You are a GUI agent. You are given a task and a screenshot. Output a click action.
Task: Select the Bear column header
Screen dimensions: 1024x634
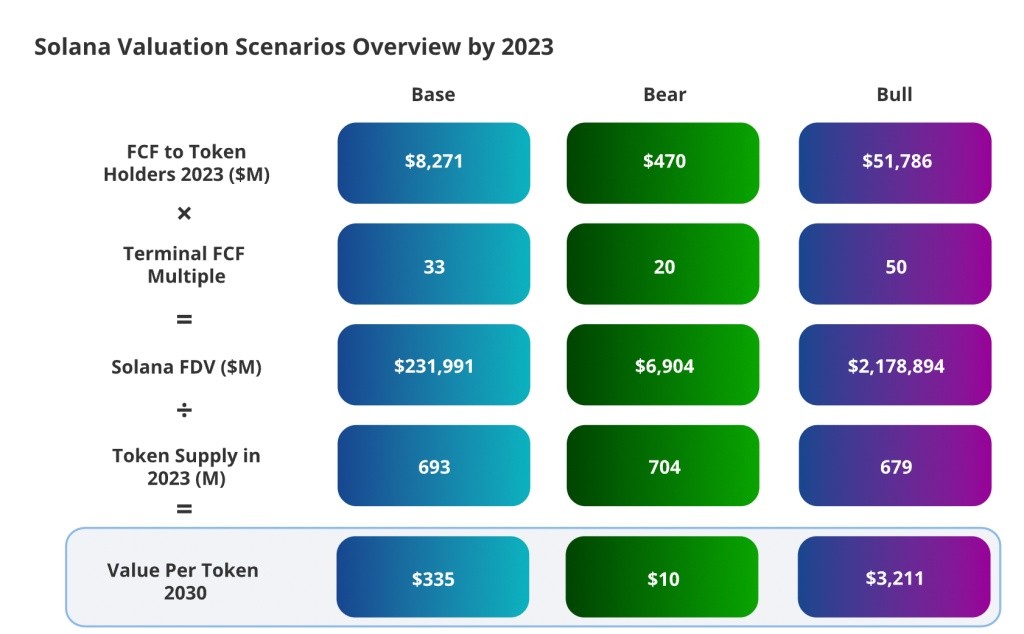pos(664,95)
